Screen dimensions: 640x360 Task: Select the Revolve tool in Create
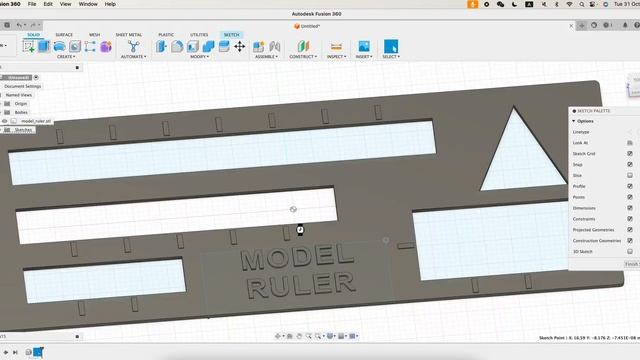point(59,46)
